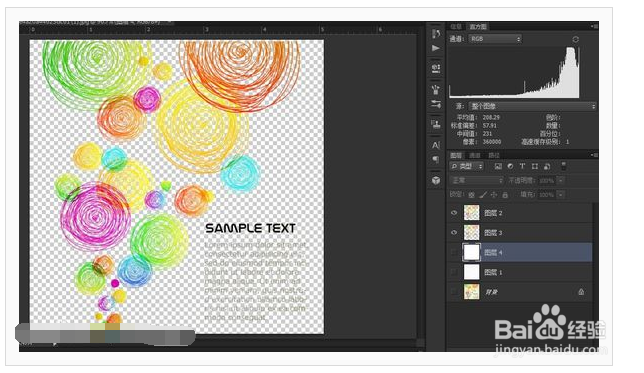Click the layer name 图层 4
Screen dimensions: 644x373
[493, 252]
